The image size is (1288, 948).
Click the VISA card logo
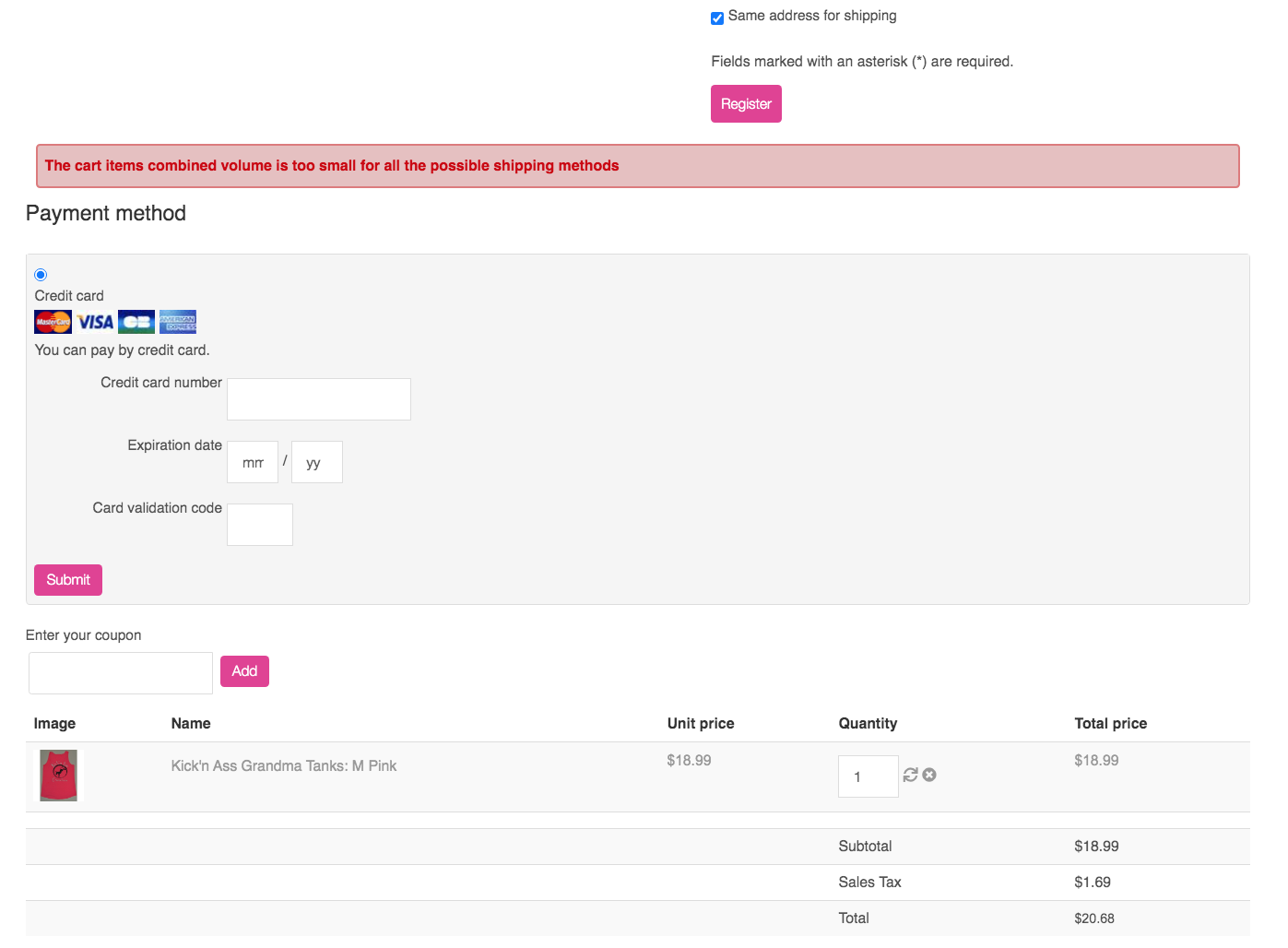click(x=95, y=322)
